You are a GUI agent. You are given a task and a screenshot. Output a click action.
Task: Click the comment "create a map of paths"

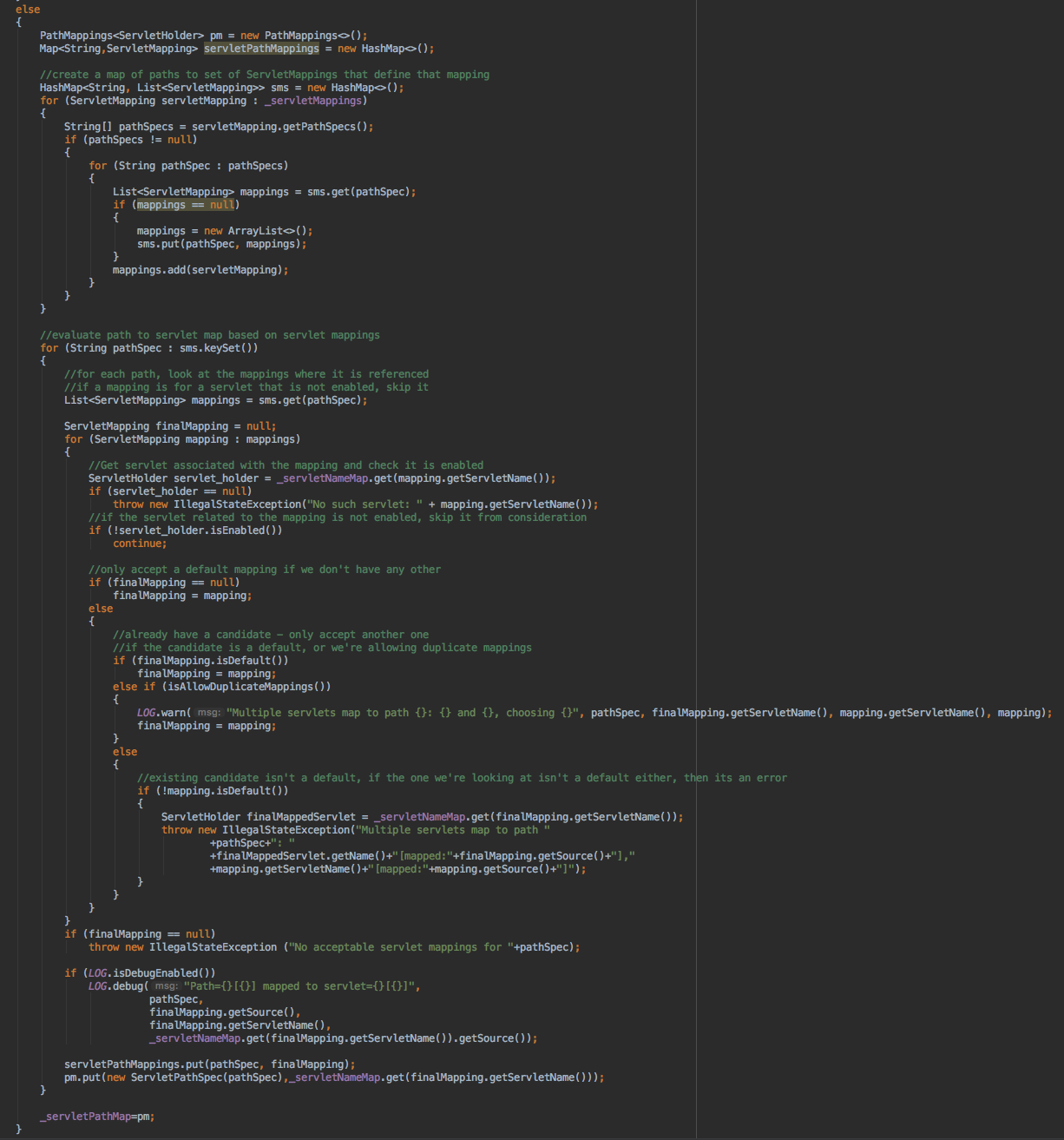point(264,75)
